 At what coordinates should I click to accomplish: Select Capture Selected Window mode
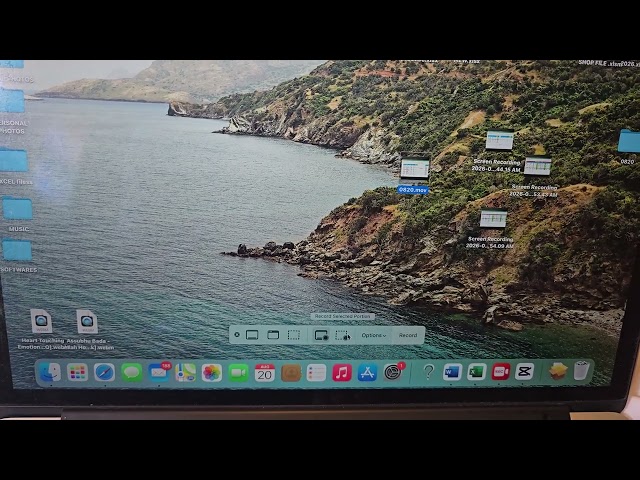tap(273, 335)
